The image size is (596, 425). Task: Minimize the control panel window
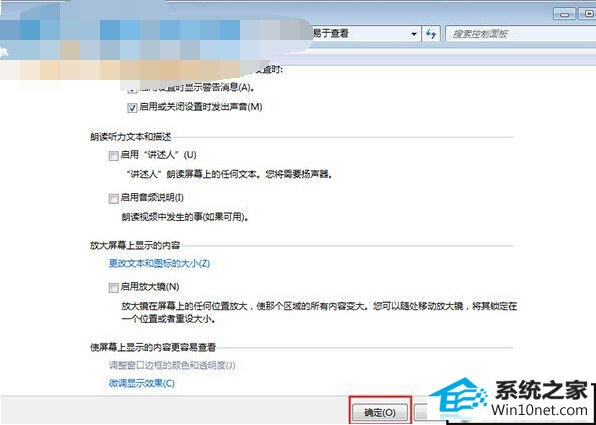(566, 14)
